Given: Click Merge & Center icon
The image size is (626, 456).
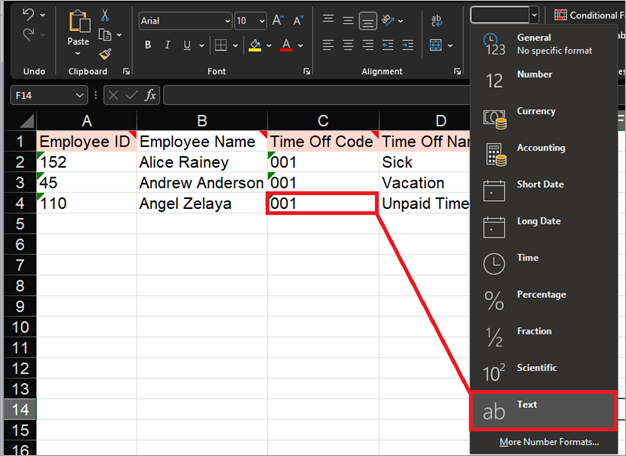Looking at the screenshot, I should click(436, 45).
